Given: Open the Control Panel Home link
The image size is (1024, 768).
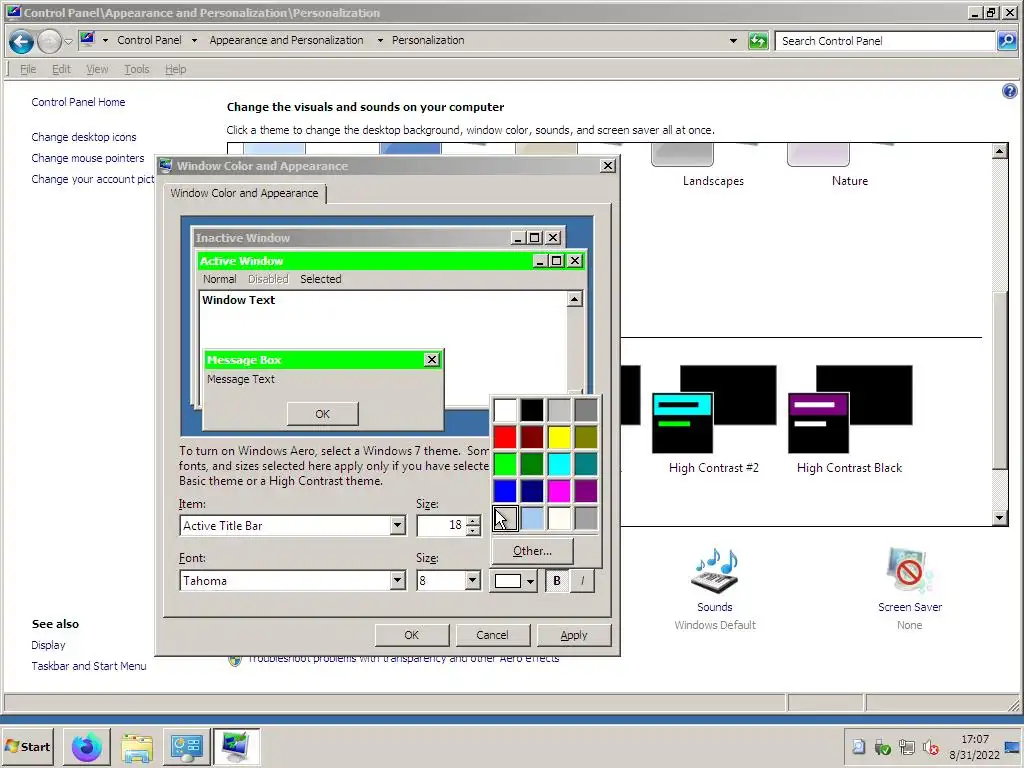Looking at the screenshot, I should pyautogui.click(x=78, y=102).
